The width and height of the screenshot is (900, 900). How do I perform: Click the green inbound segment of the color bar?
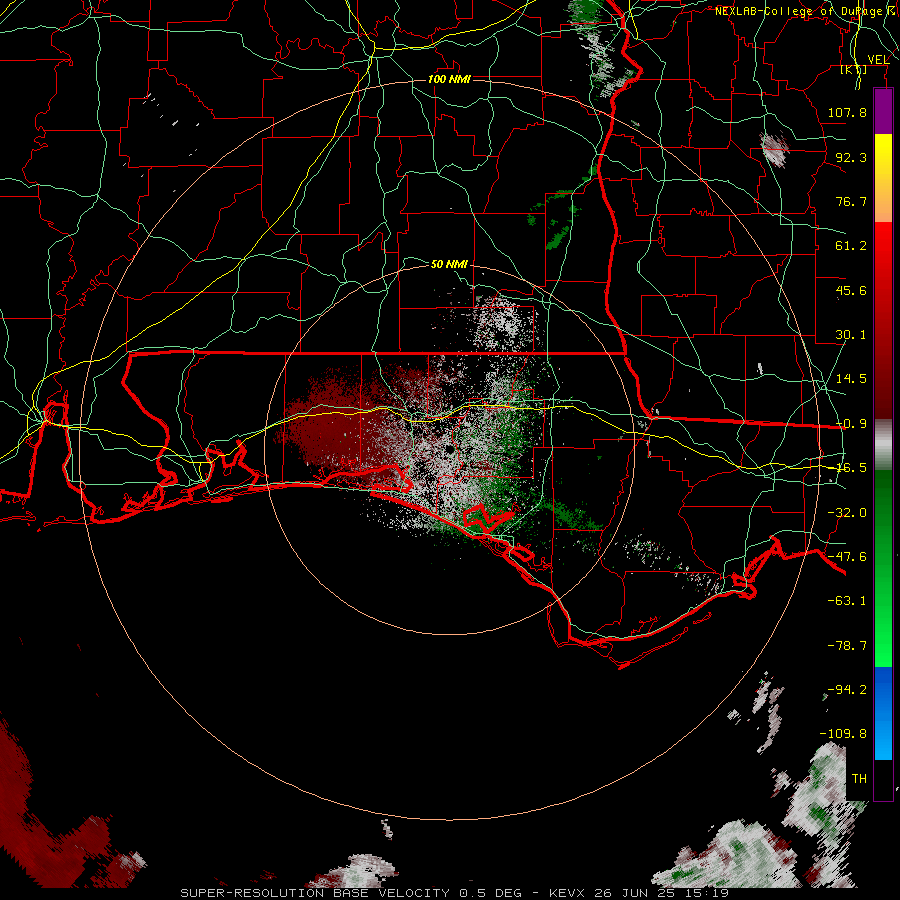click(883, 568)
